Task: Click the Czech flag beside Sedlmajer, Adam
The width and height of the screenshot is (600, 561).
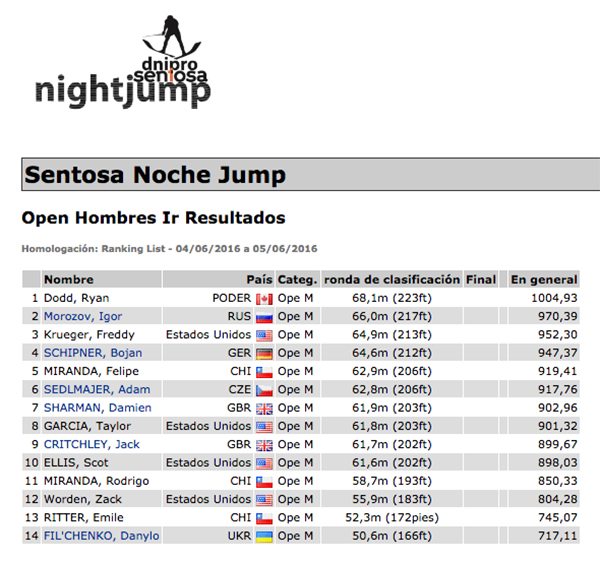Action: 264,389
